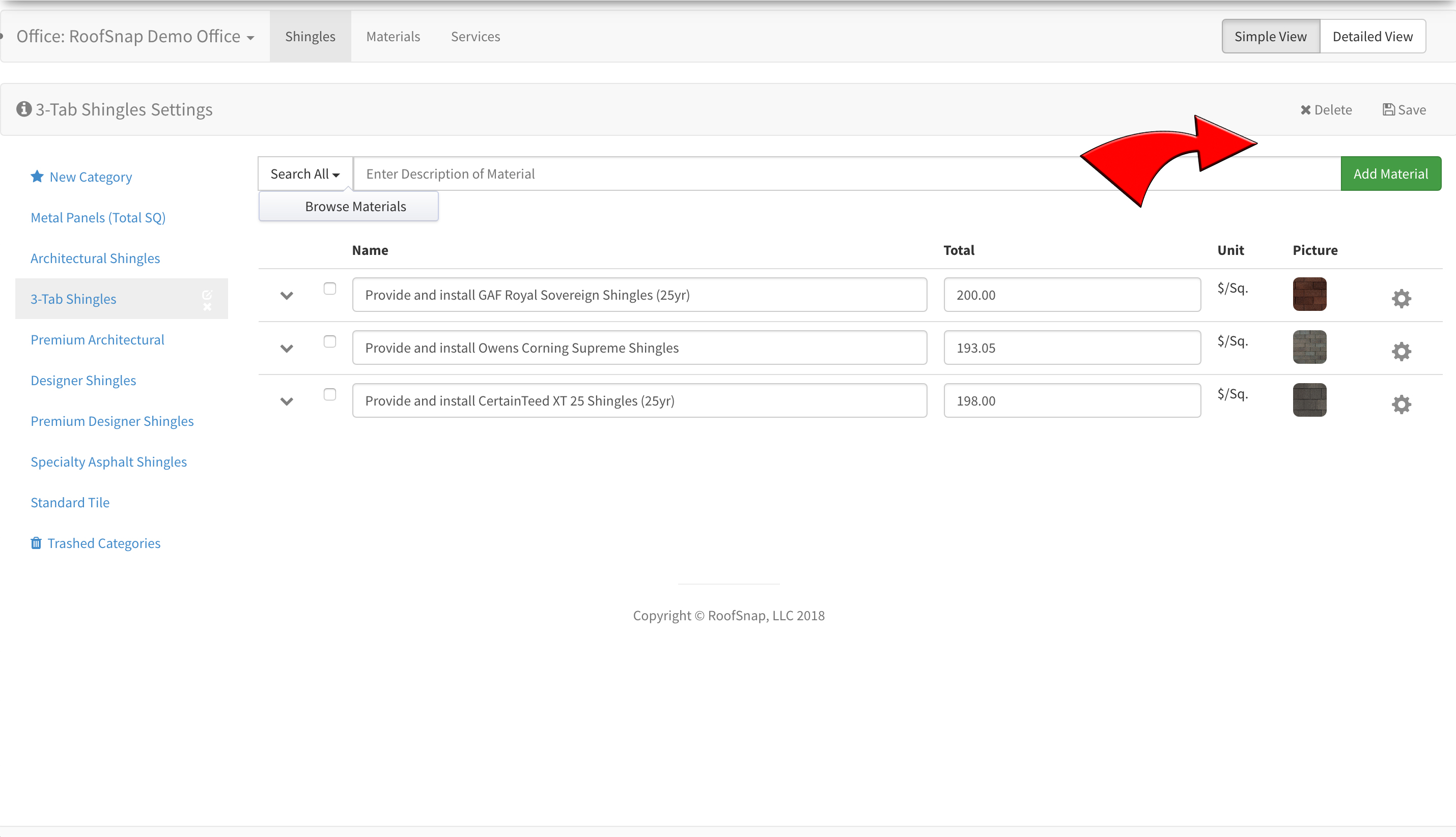Viewport: 1456px width, 837px height.
Task: Open the Standard Tile category
Action: [x=70, y=502]
